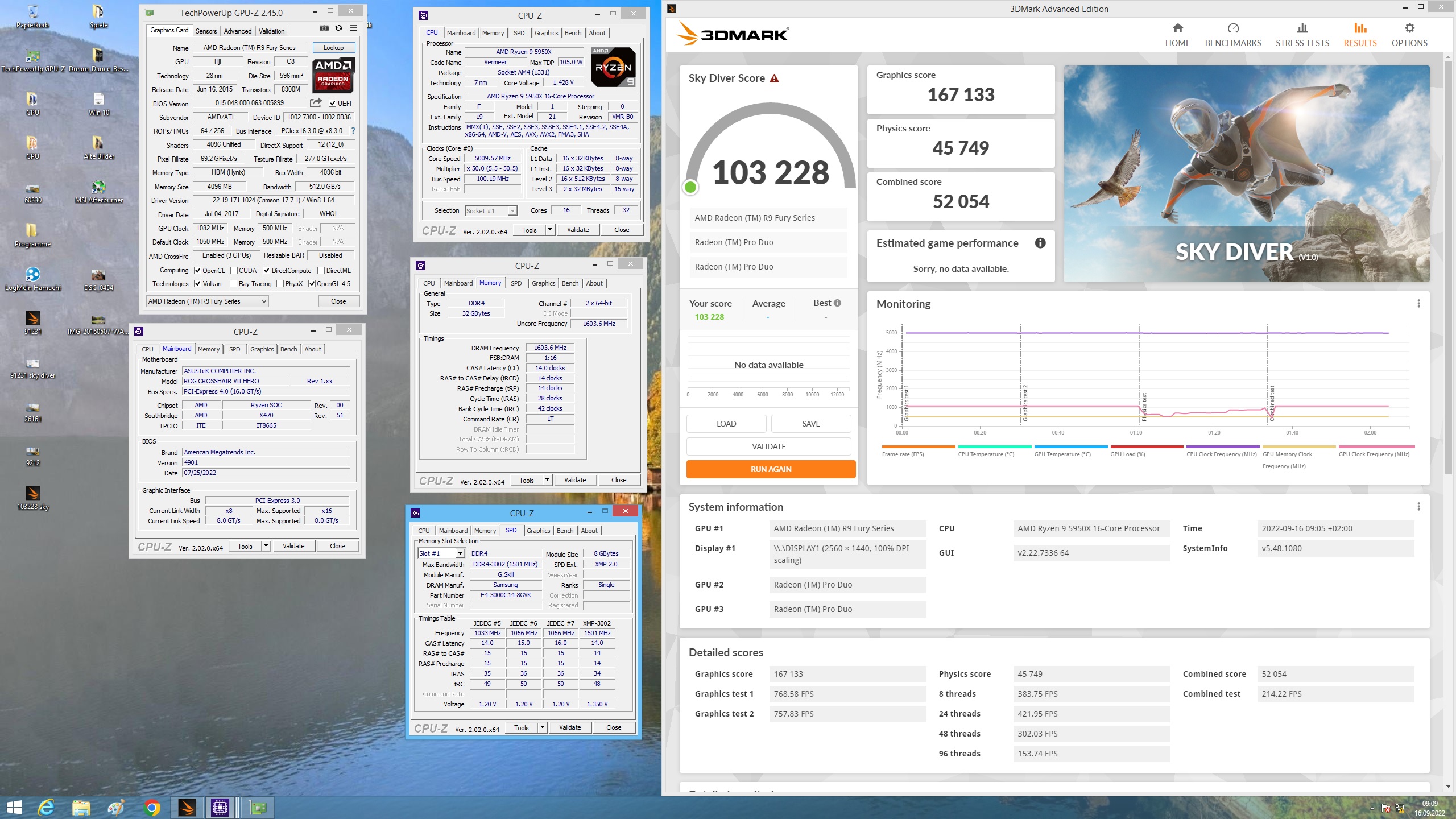Screen dimensions: 1456x819
Task: Open the 3DMark HOME section
Action: coord(1177,35)
